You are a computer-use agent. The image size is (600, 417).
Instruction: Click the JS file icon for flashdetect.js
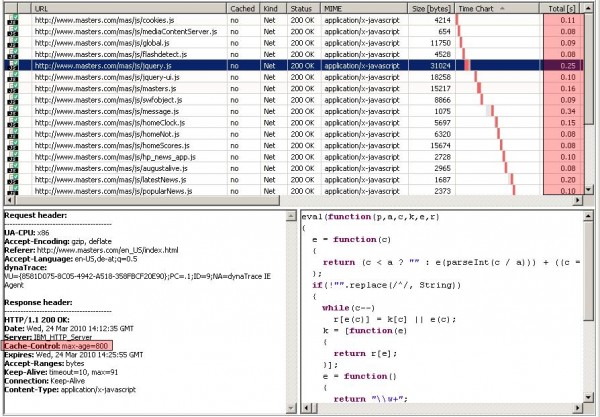pyautogui.click(x=13, y=54)
